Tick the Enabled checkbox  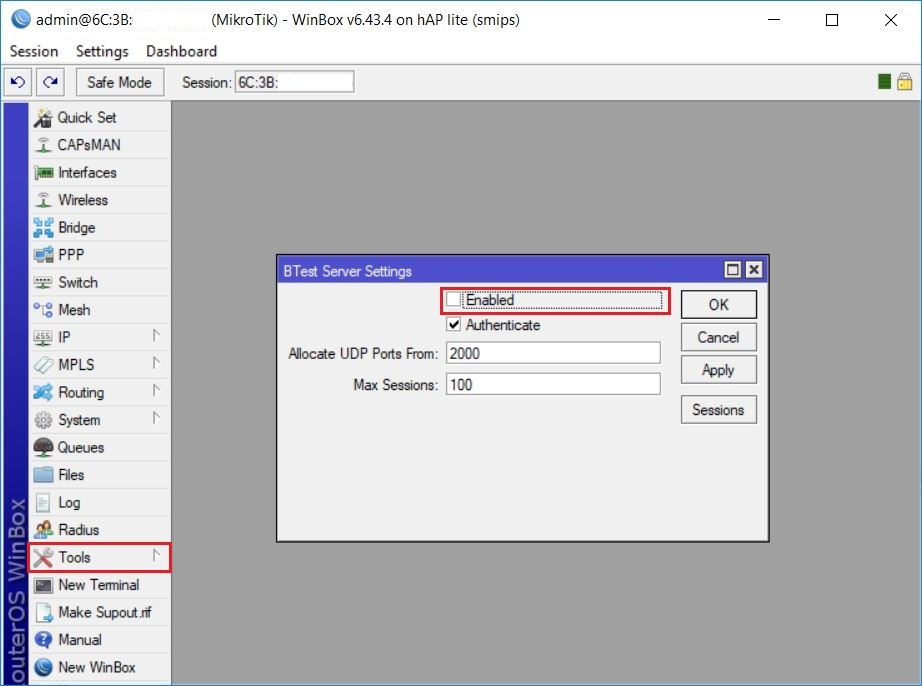click(453, 300)
